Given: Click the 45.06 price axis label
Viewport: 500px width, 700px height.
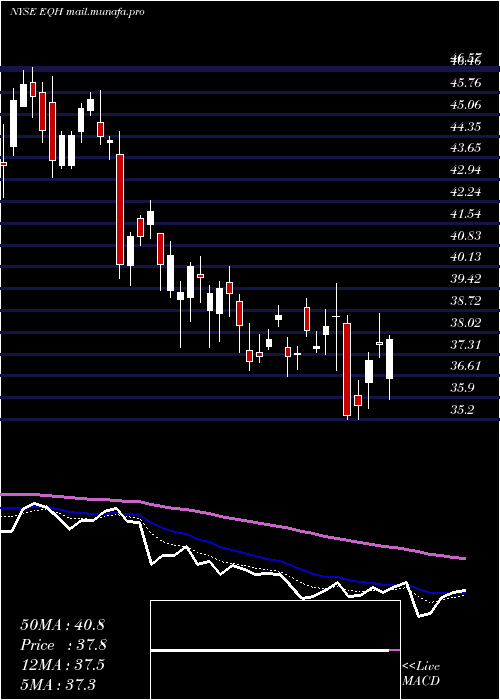Looking at the screenshot, I should click(x=466, y=105).
